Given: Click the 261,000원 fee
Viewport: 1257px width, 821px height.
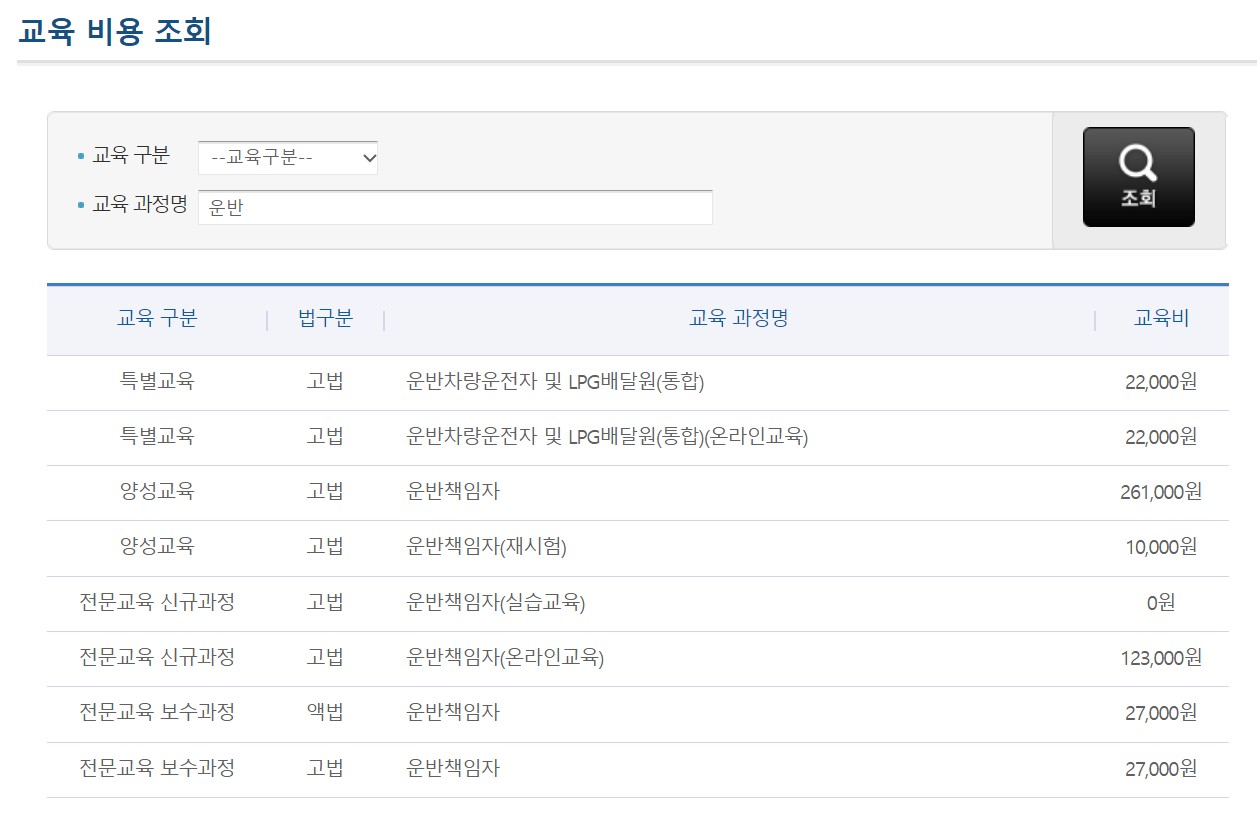Looking at the screenshot, I should (x=1161, y=492).
